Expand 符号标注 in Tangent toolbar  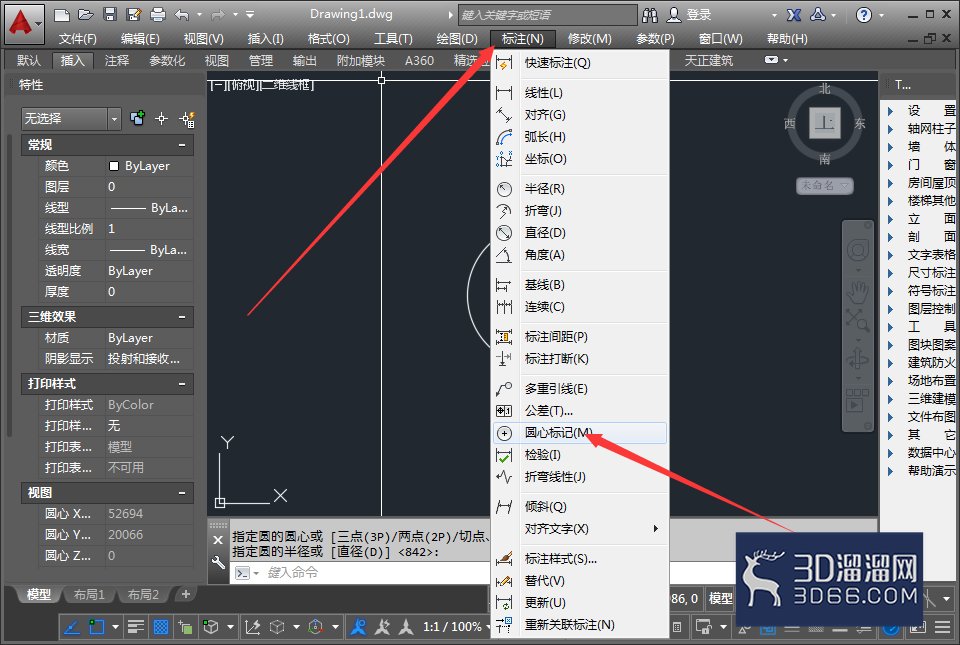point(891,291)
